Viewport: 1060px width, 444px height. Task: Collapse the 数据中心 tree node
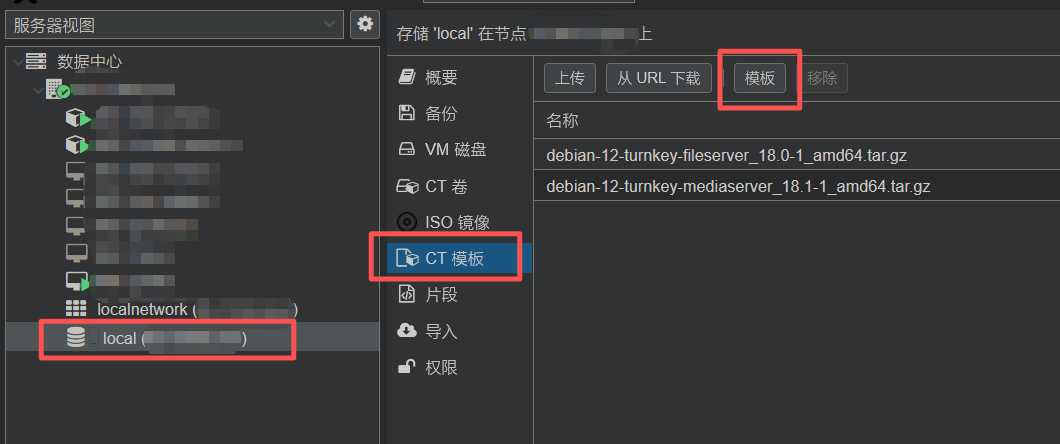click(x=16, y=62)
